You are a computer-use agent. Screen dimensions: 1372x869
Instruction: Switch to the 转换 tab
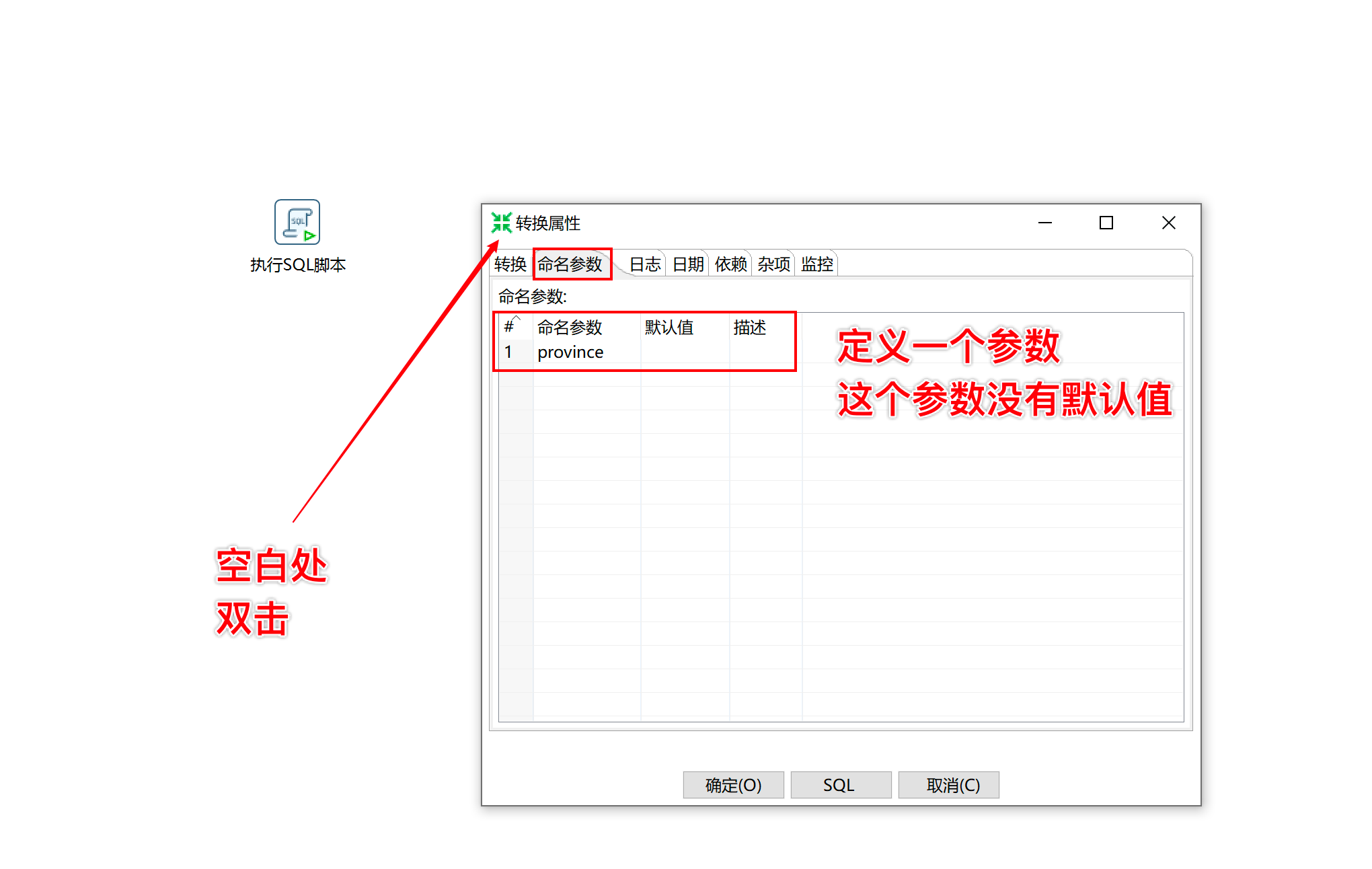510,264
